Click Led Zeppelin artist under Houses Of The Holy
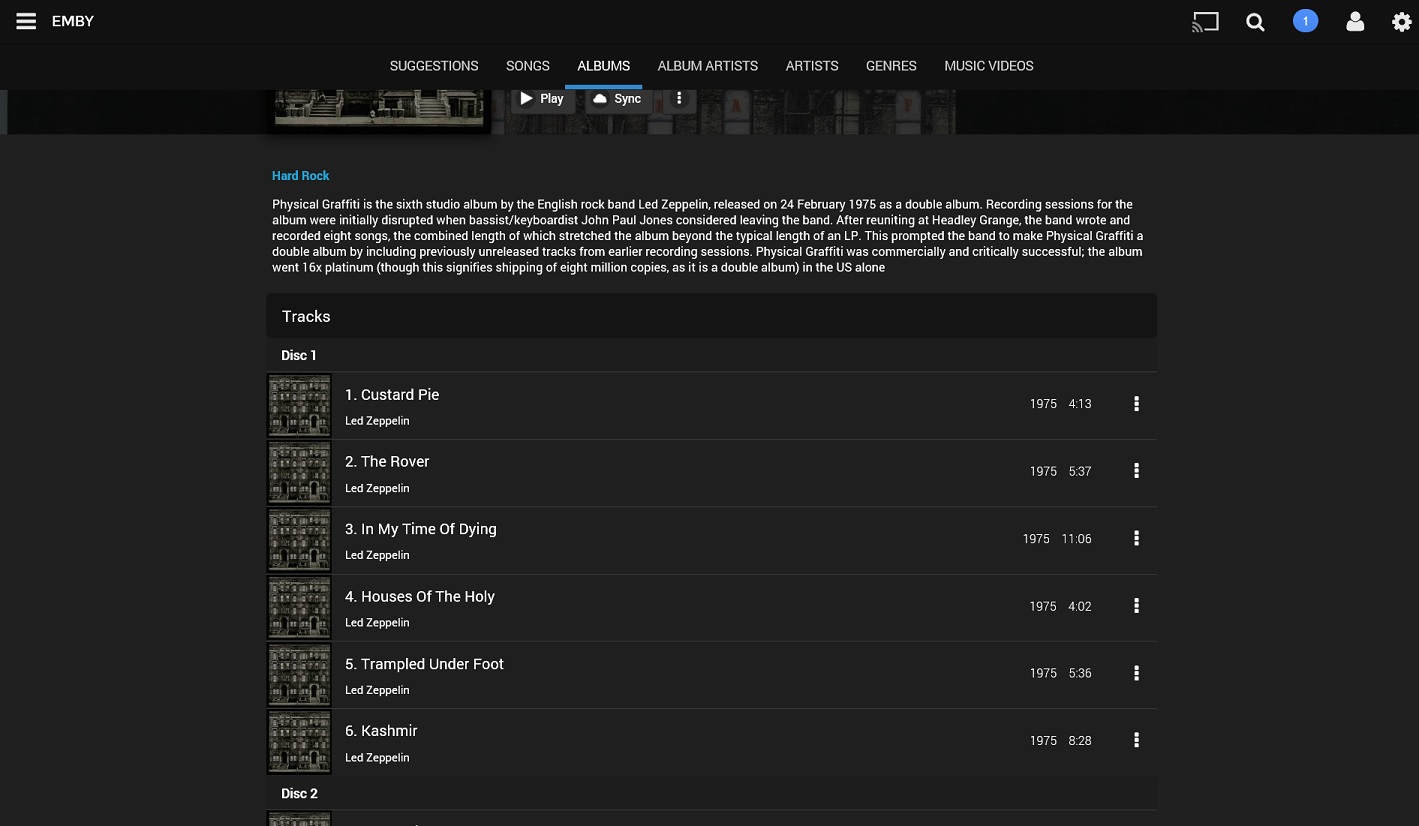This screenshot has height=826, width=1419. 377,623
